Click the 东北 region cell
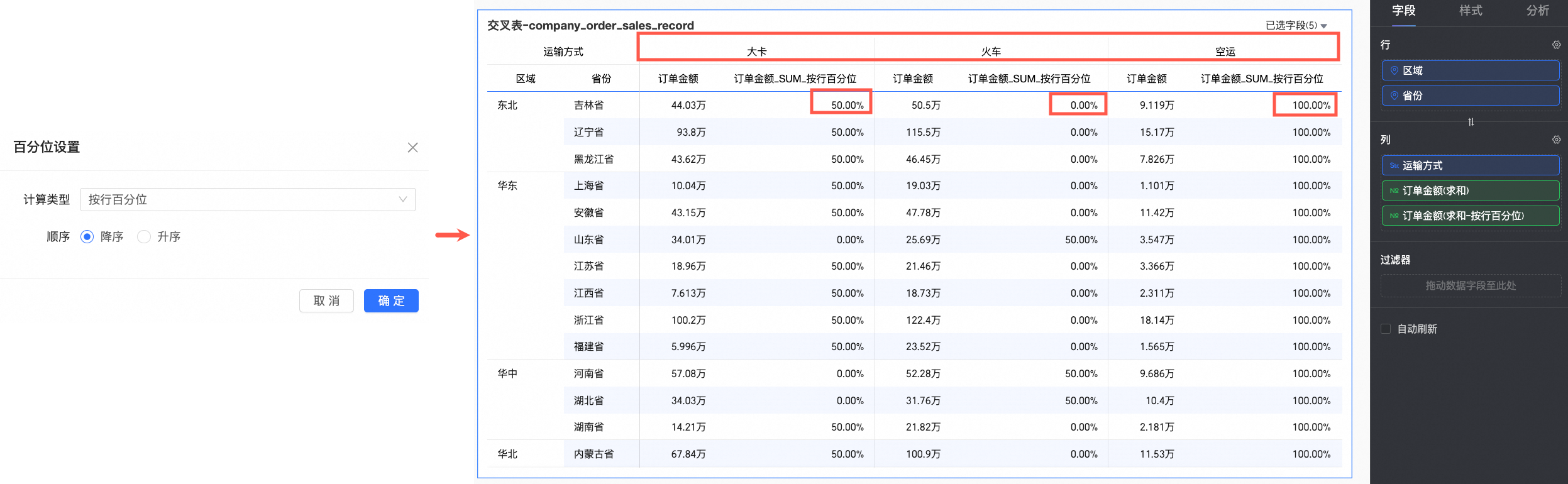The width and height of the screenshot is (1568, 484). point(507,105)
